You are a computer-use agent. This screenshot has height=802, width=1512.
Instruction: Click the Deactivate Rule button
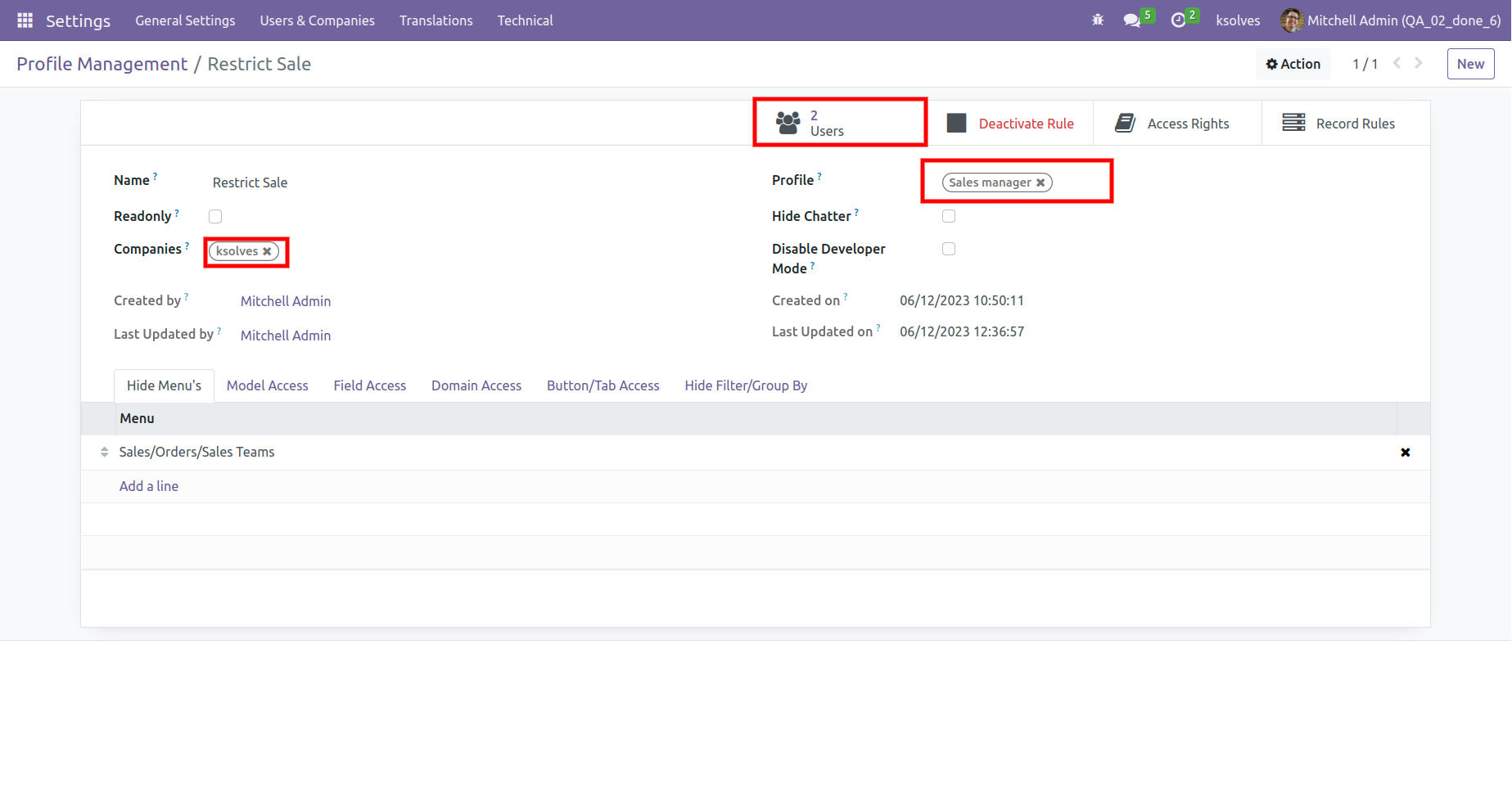[x=1010, y=124]
